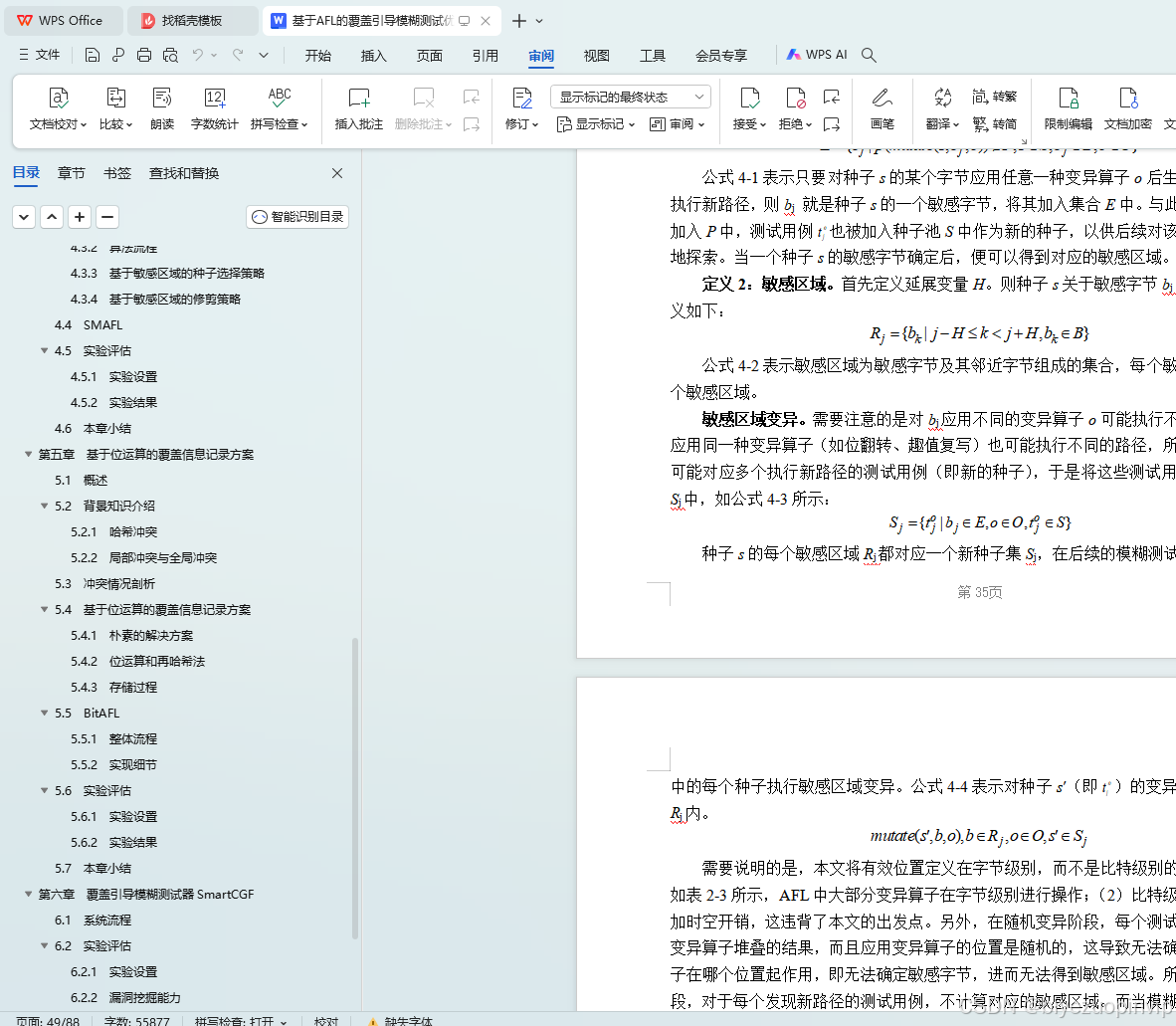The height and width of the screenshot is (1026, 1176).
Task: Open the 转繁 convert to traditional tool
Action: click(x=995, y=95)
